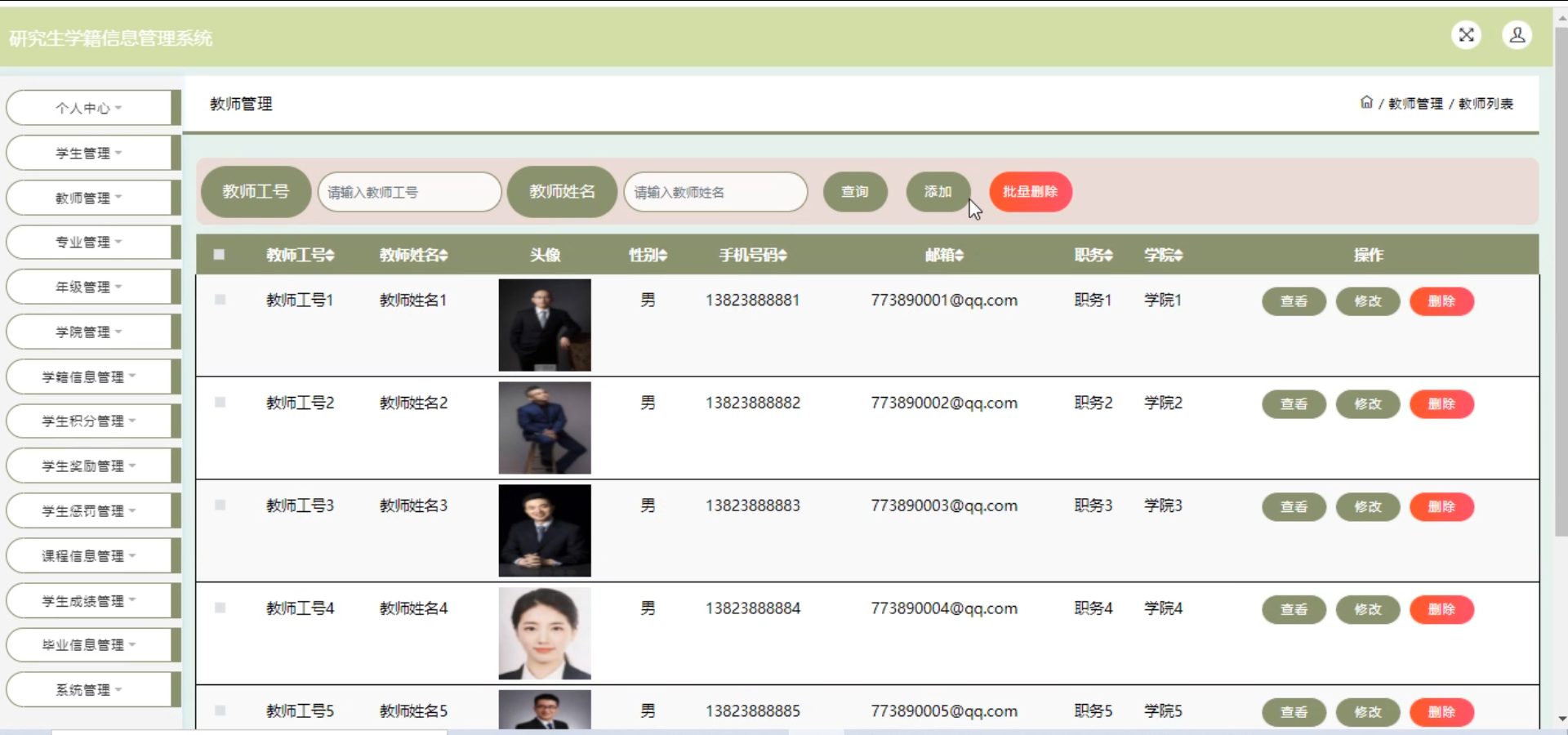Open the avatar photo of 教师姓名3
1568x735 pixels.
pyautogui.click(x=545, y=531)
